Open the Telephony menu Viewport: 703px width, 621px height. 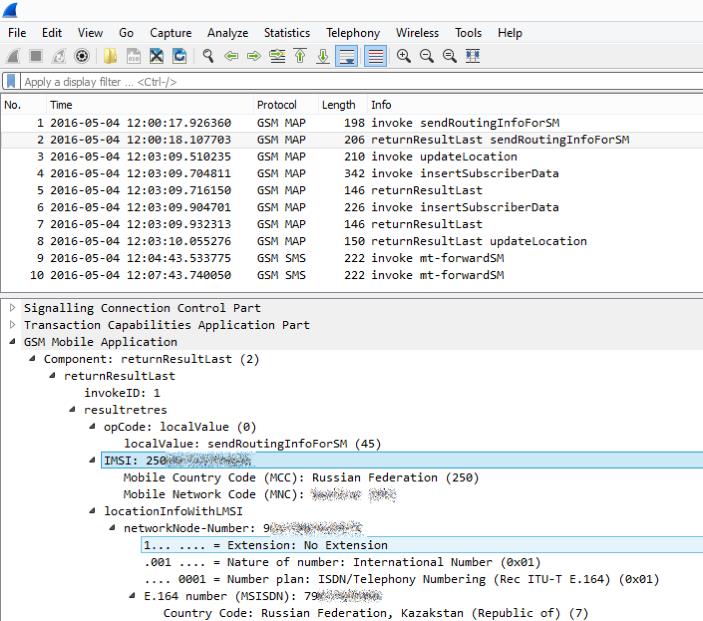(353, 33)
